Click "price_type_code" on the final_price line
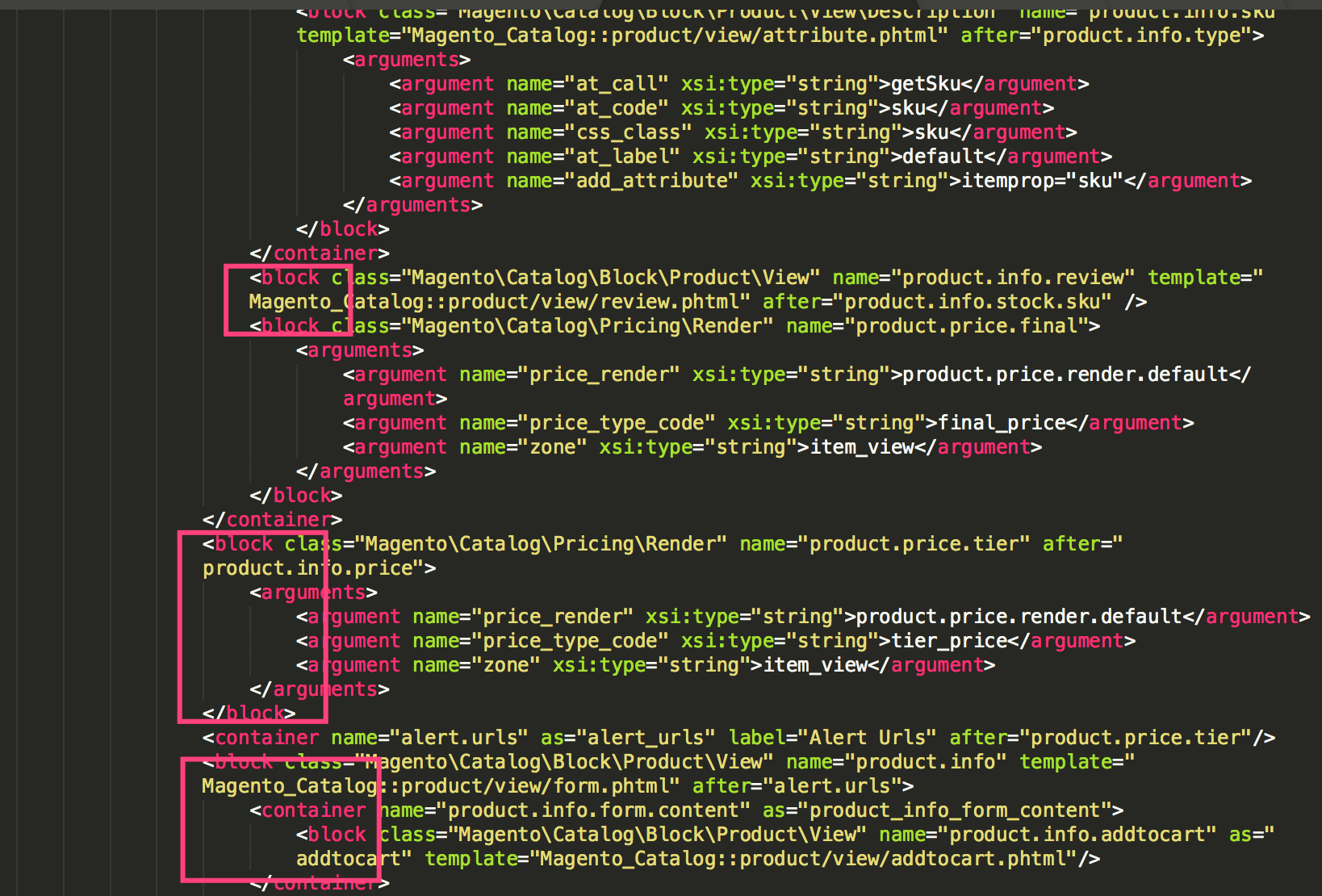The height and width of the screenshot is (896, 1322). tap(616, 423)
